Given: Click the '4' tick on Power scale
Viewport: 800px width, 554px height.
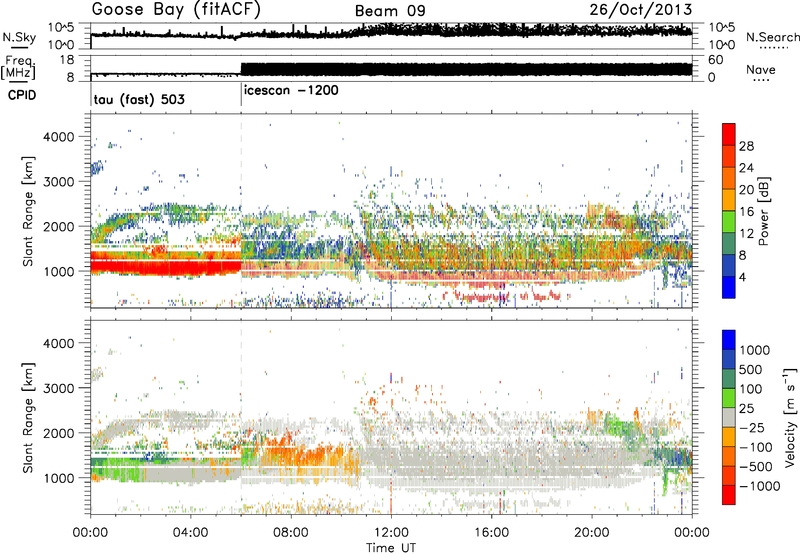Looking at the screenshot, I should [x=742, y=277].
